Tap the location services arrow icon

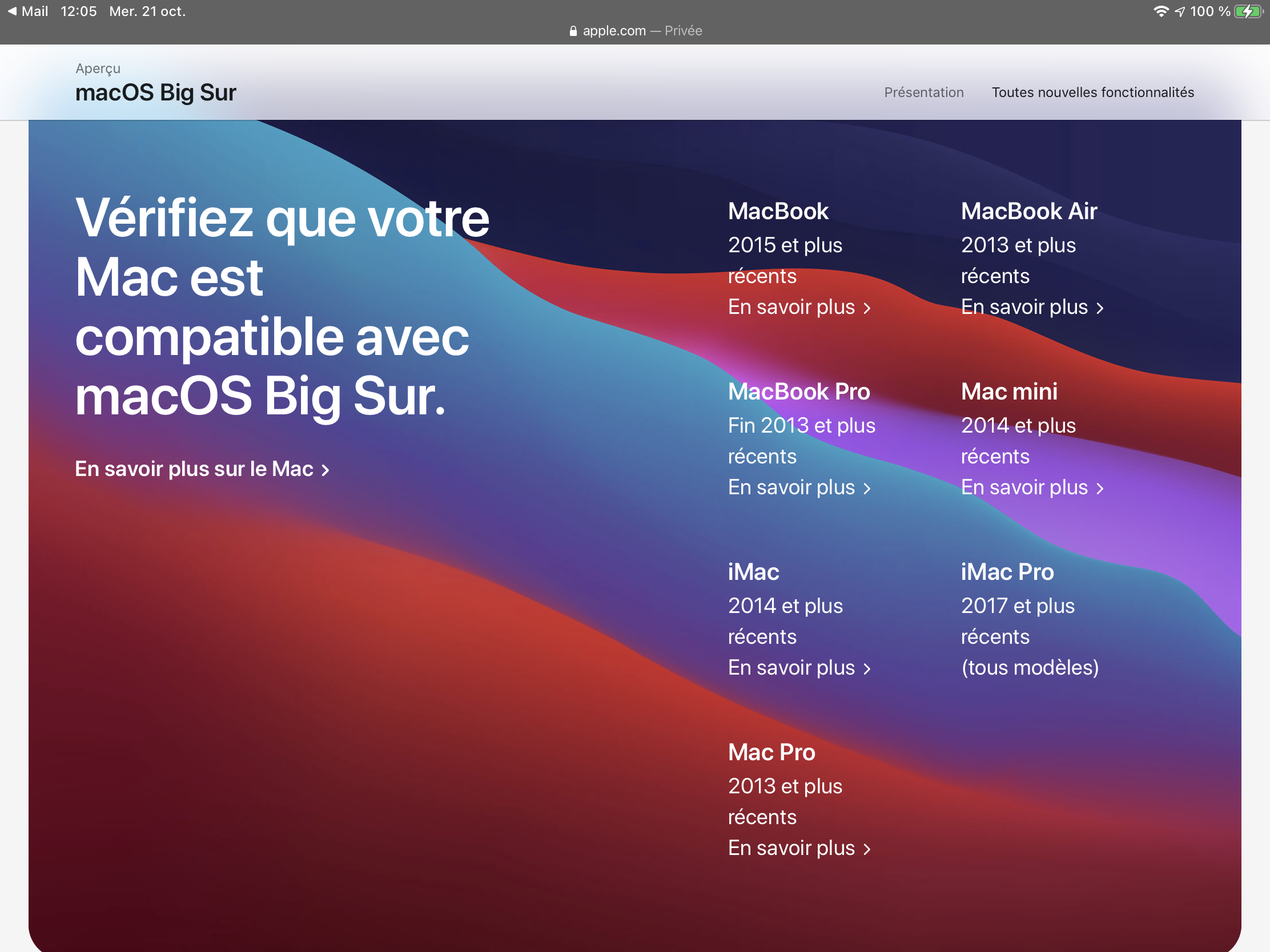click(1179, 12)
